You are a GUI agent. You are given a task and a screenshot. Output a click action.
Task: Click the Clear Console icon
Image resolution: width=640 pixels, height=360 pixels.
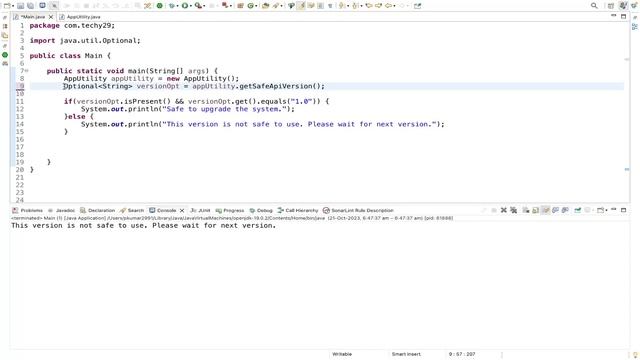pos(526,210)
